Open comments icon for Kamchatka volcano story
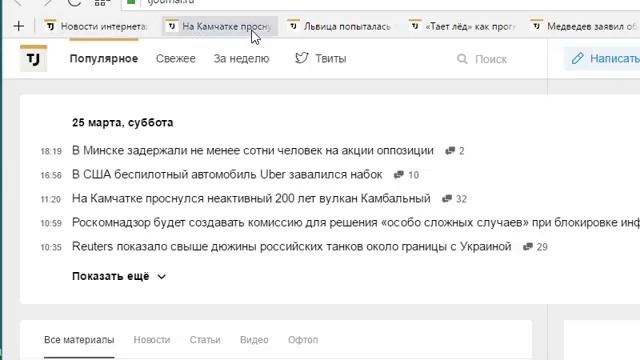Viewport: 640px width, 360px height. click(447, 199)
